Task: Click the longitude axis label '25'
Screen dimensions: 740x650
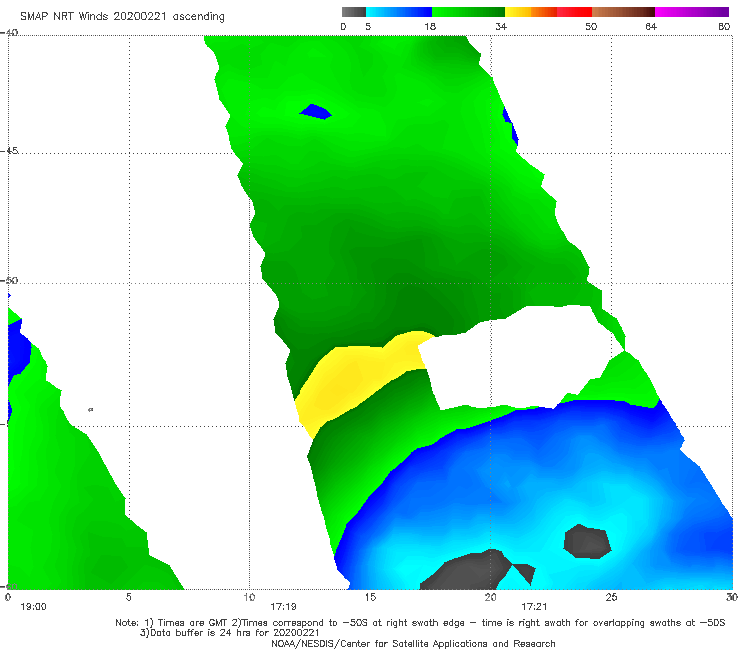Action: pos(611,597)
